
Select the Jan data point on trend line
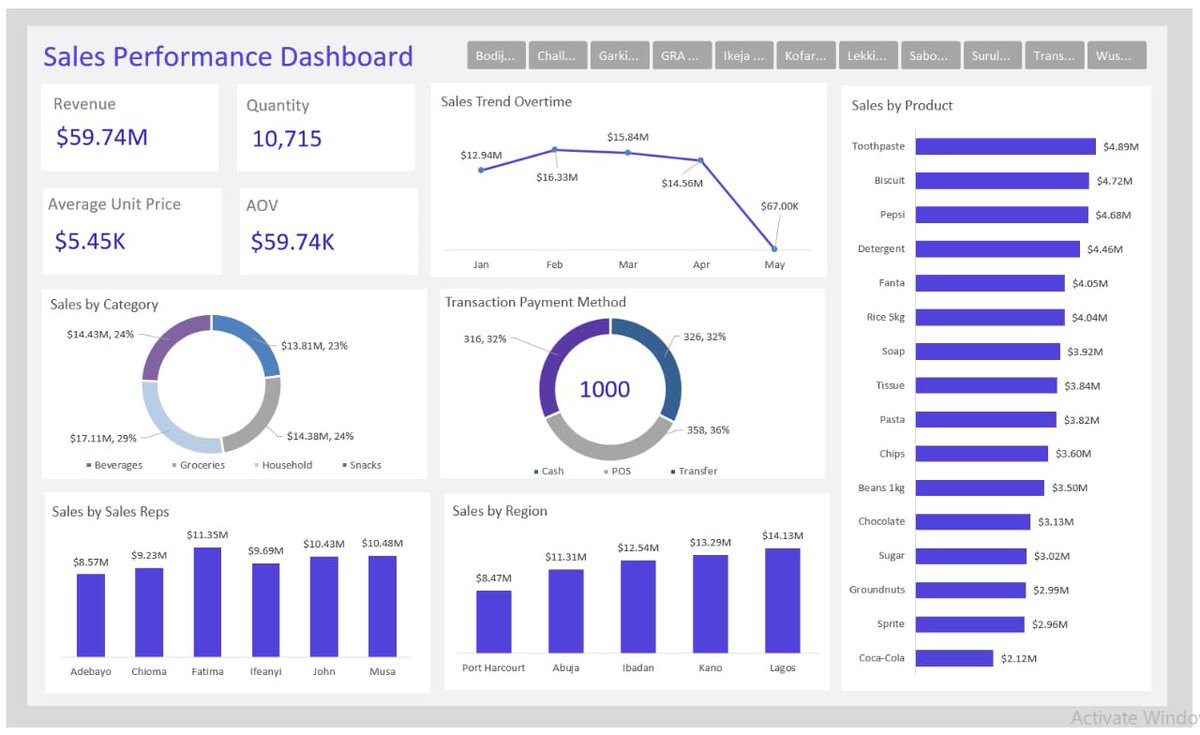pos(481,170)
